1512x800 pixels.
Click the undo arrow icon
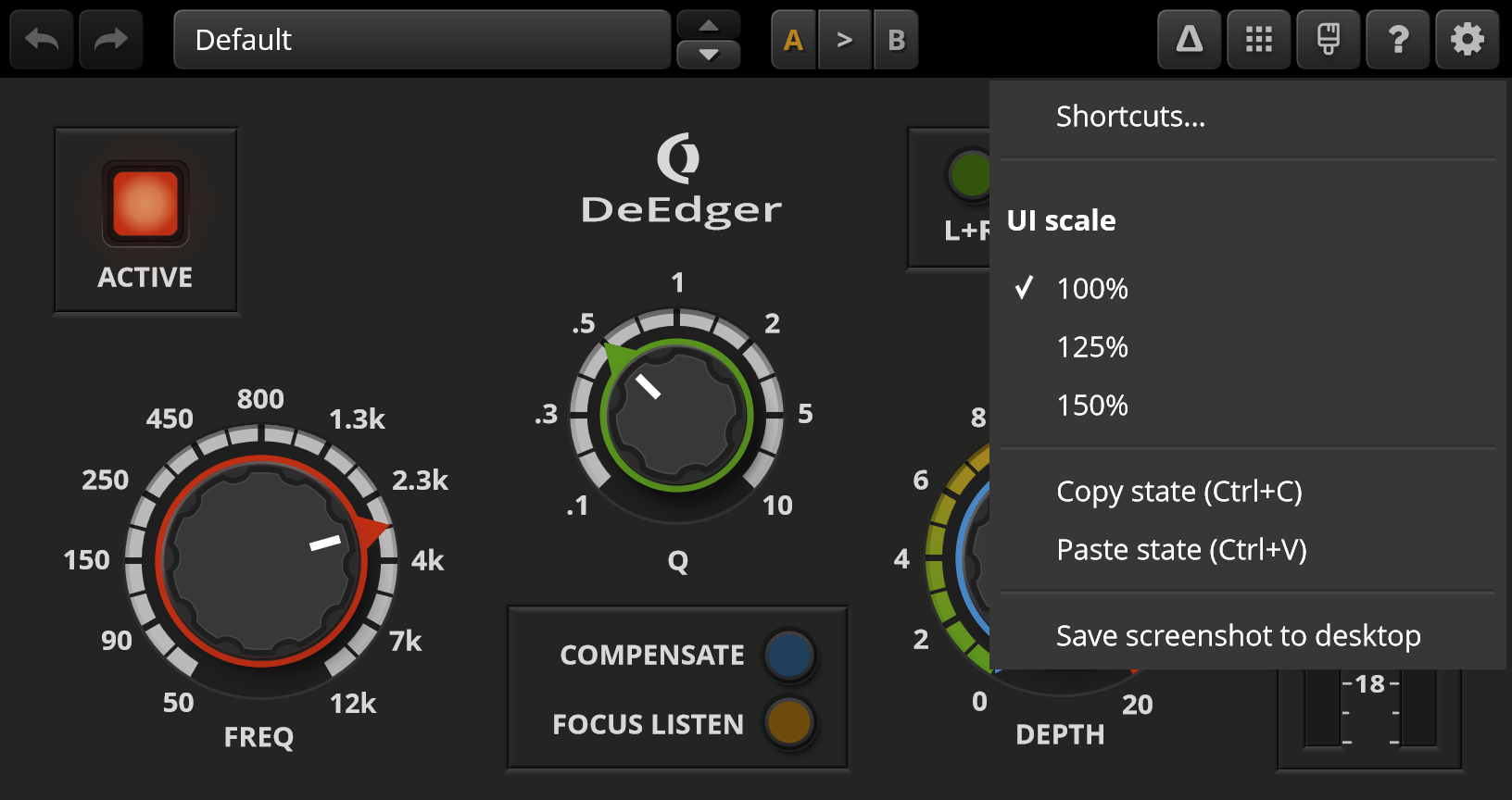tap(42, 40)
